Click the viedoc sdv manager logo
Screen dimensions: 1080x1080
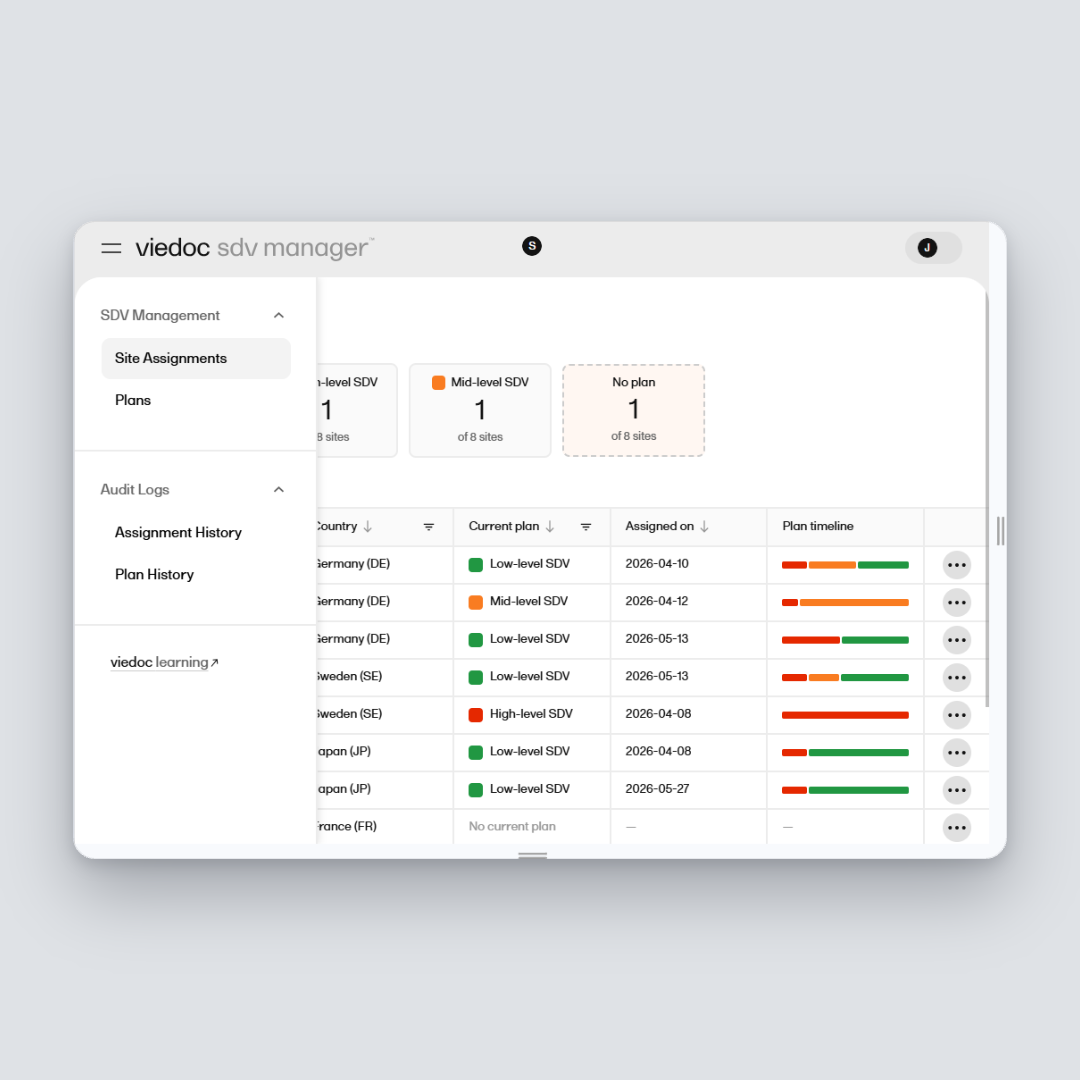(x=254, y=248)
